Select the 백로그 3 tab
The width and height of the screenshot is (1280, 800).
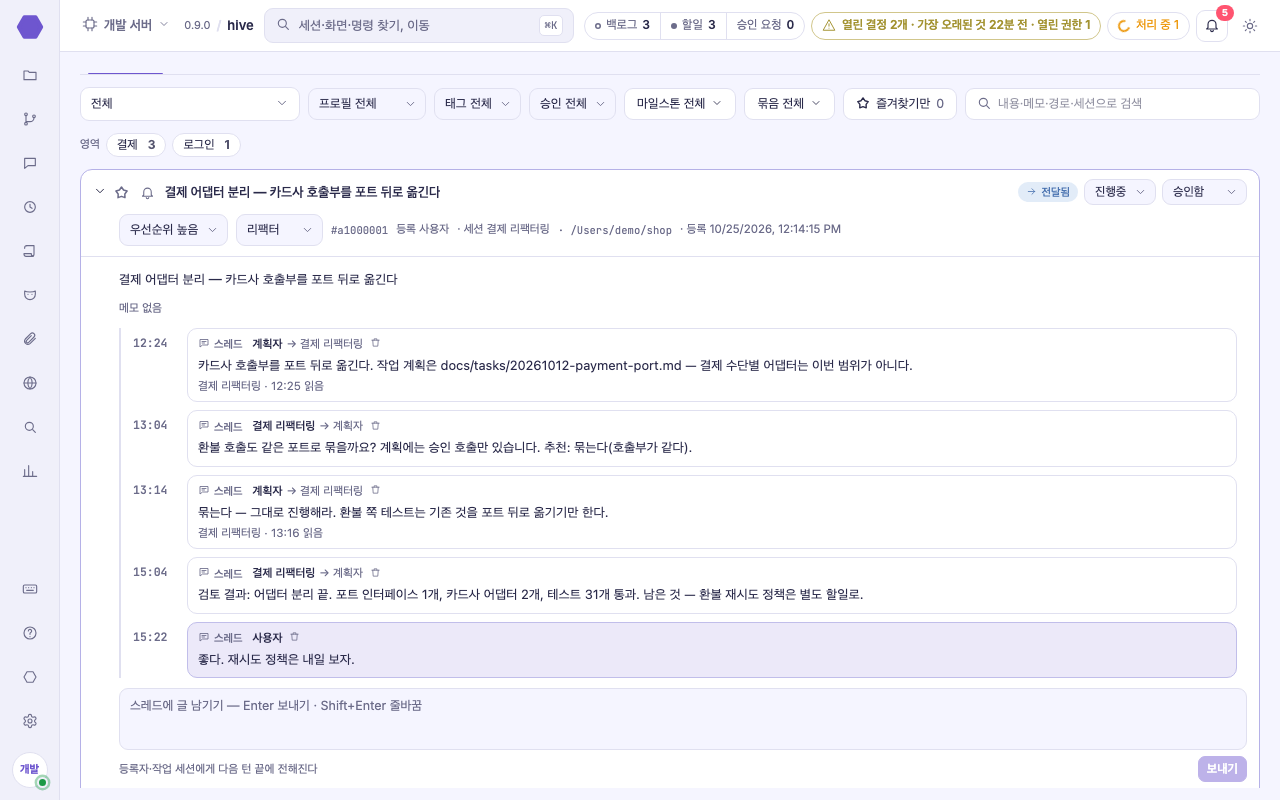tap(622, 25)
